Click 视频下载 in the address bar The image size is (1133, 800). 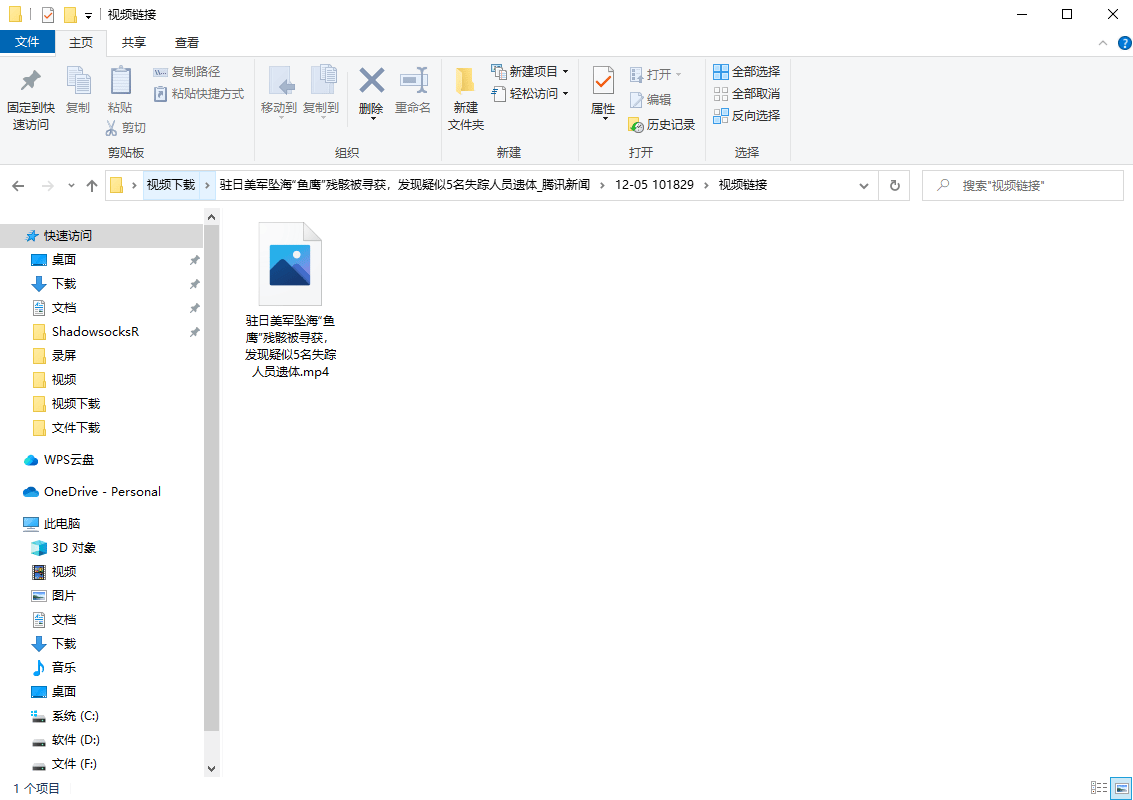click(171, 185)
